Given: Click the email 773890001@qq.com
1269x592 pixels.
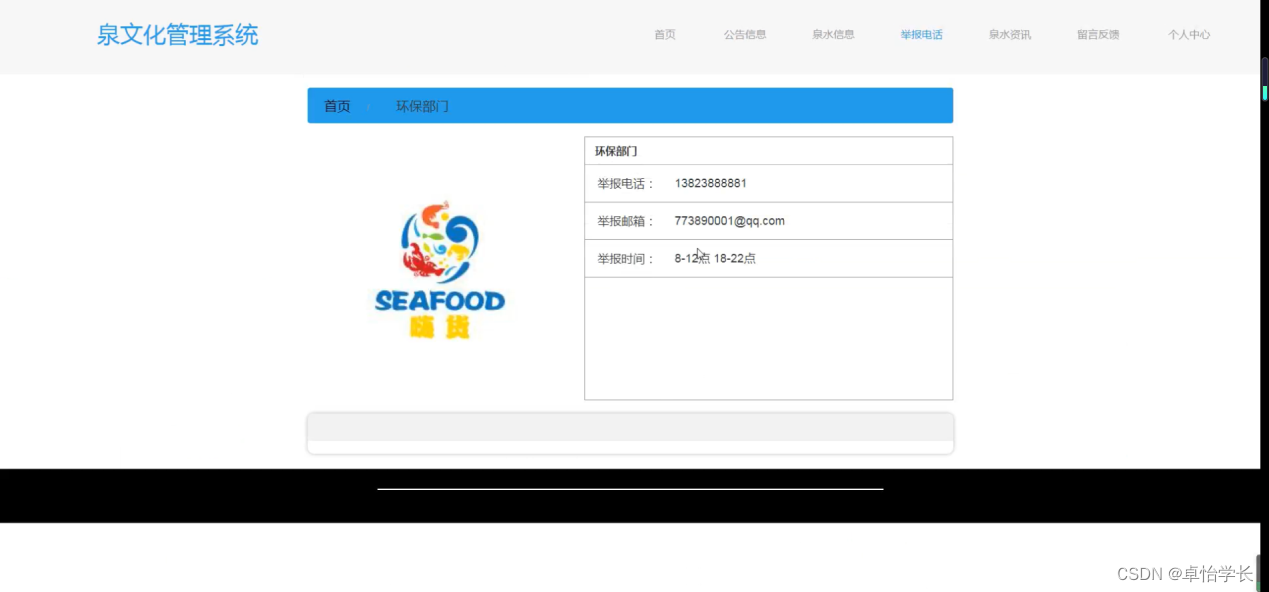Looking at the screenshot, I should [729, 221].
